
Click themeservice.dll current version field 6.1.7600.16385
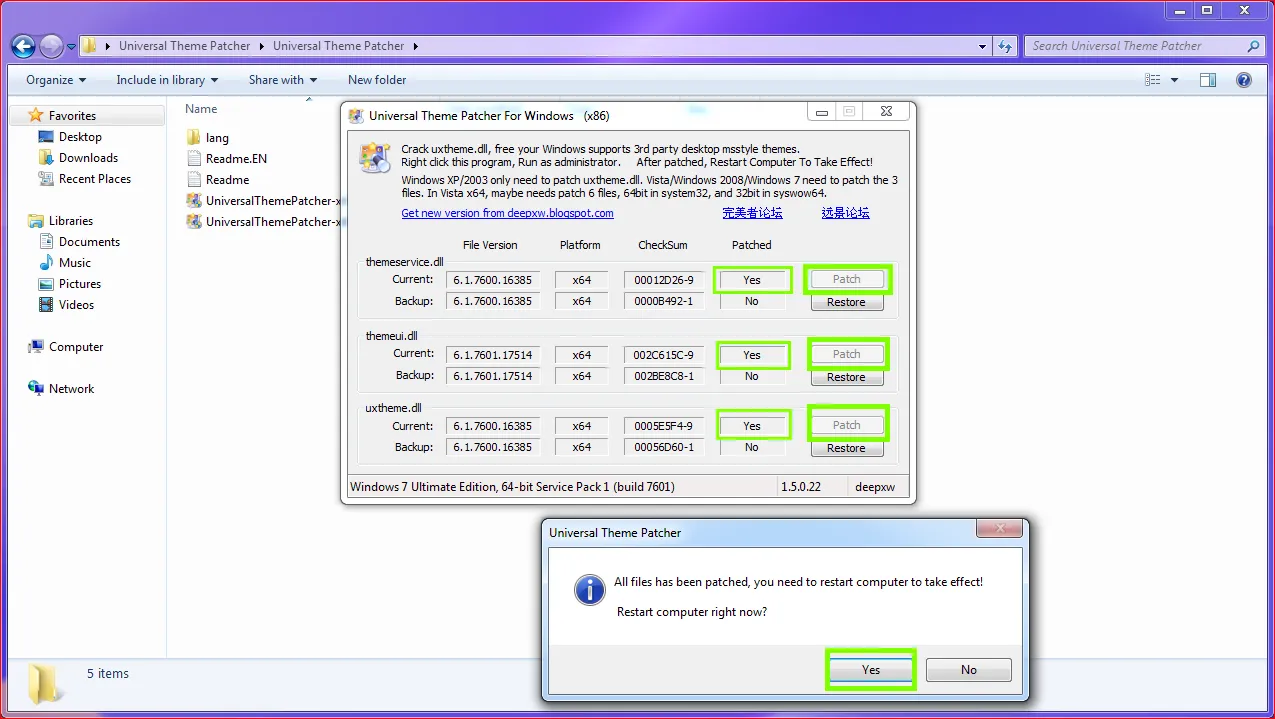point(492,280)
